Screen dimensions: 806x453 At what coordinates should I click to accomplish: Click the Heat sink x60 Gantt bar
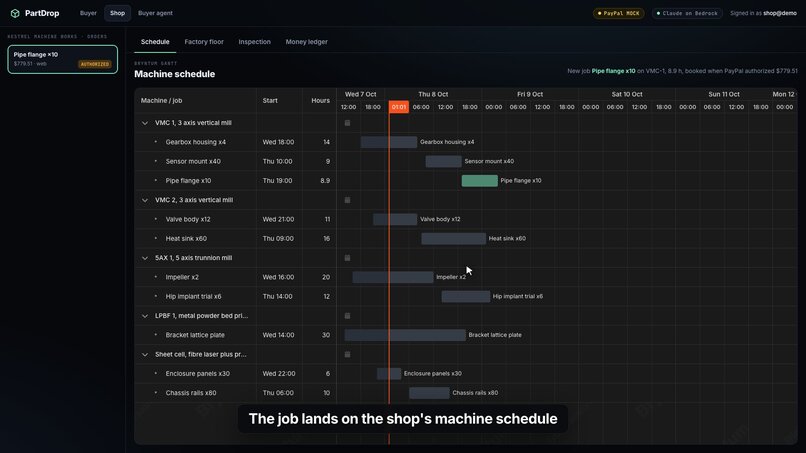[x=453, y=239]
